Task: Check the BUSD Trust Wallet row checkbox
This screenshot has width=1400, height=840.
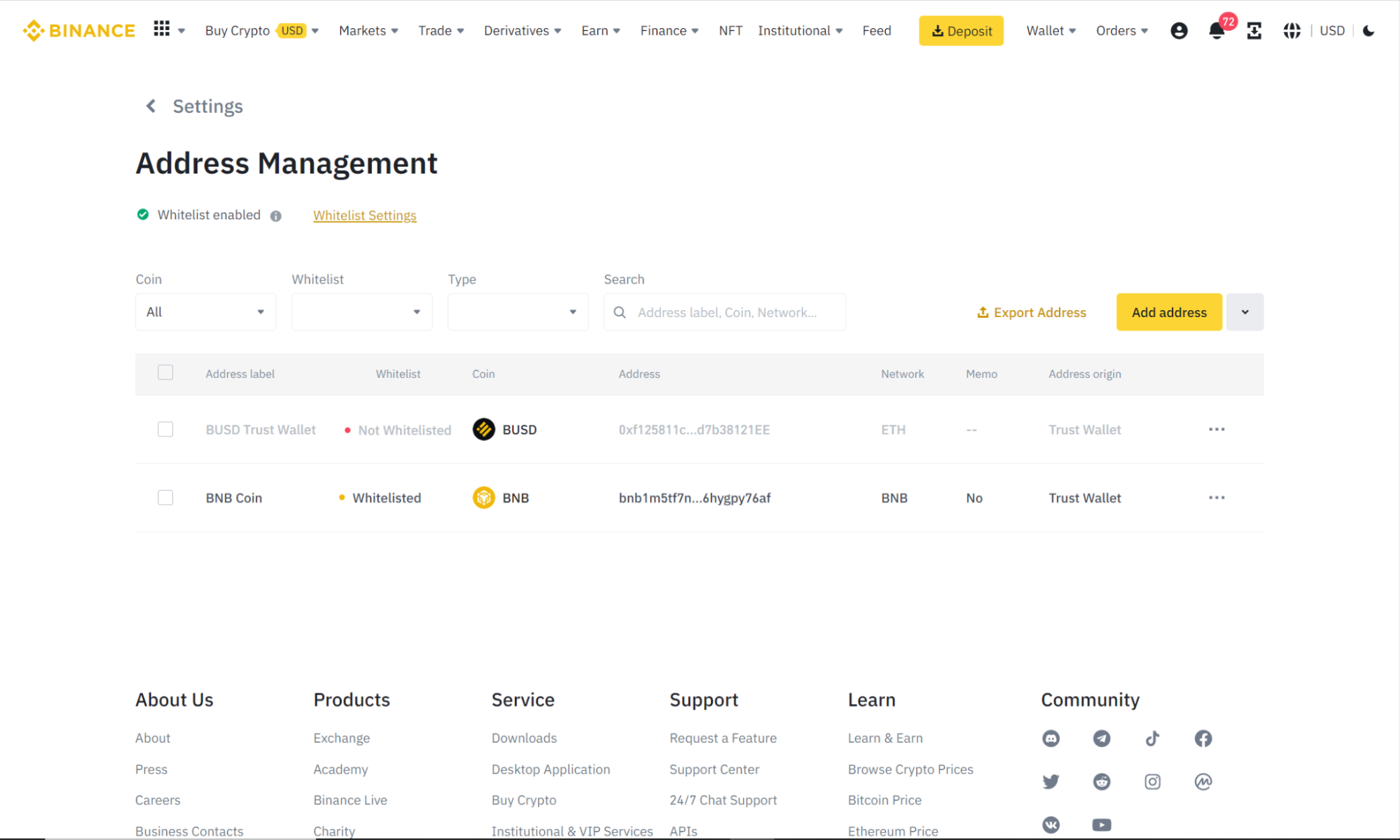Action: click(x=165, y=429)
